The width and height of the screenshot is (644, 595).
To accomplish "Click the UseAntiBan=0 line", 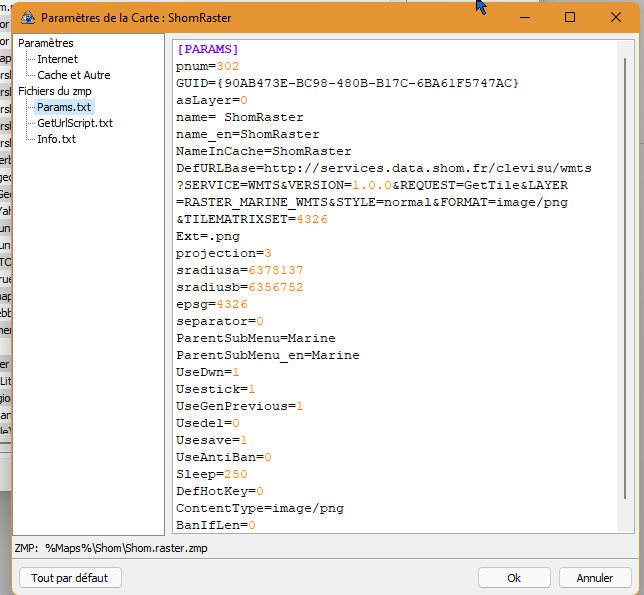I will point(224,457).
